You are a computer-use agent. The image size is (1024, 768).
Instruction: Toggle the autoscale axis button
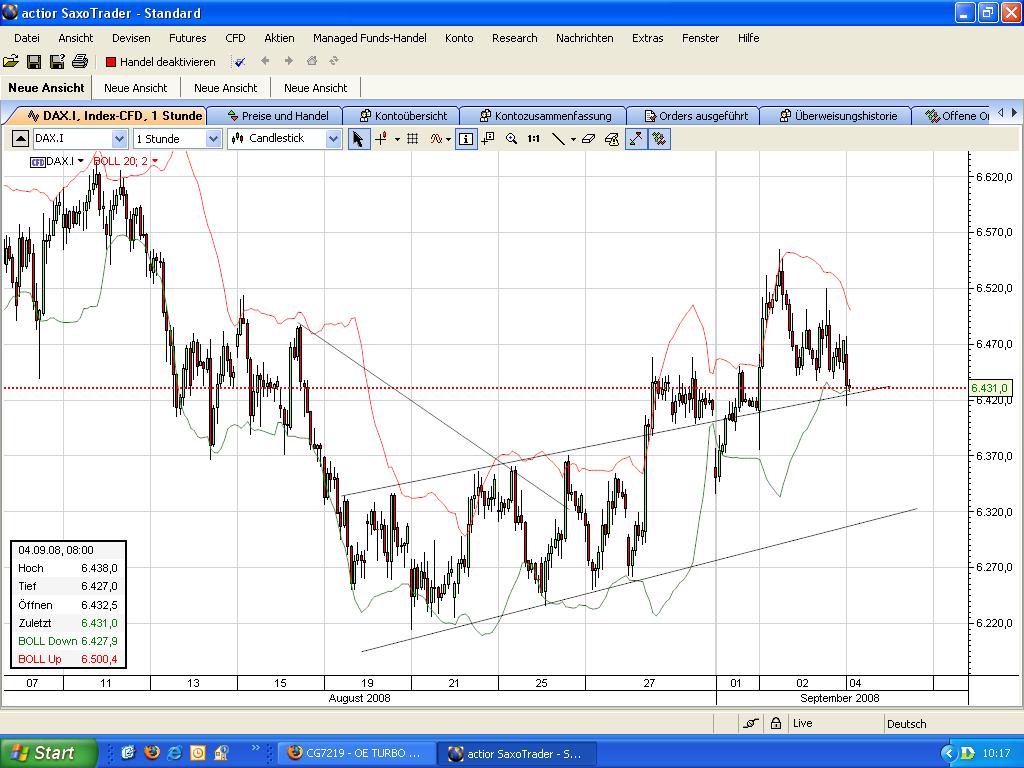tap(636, 139)
